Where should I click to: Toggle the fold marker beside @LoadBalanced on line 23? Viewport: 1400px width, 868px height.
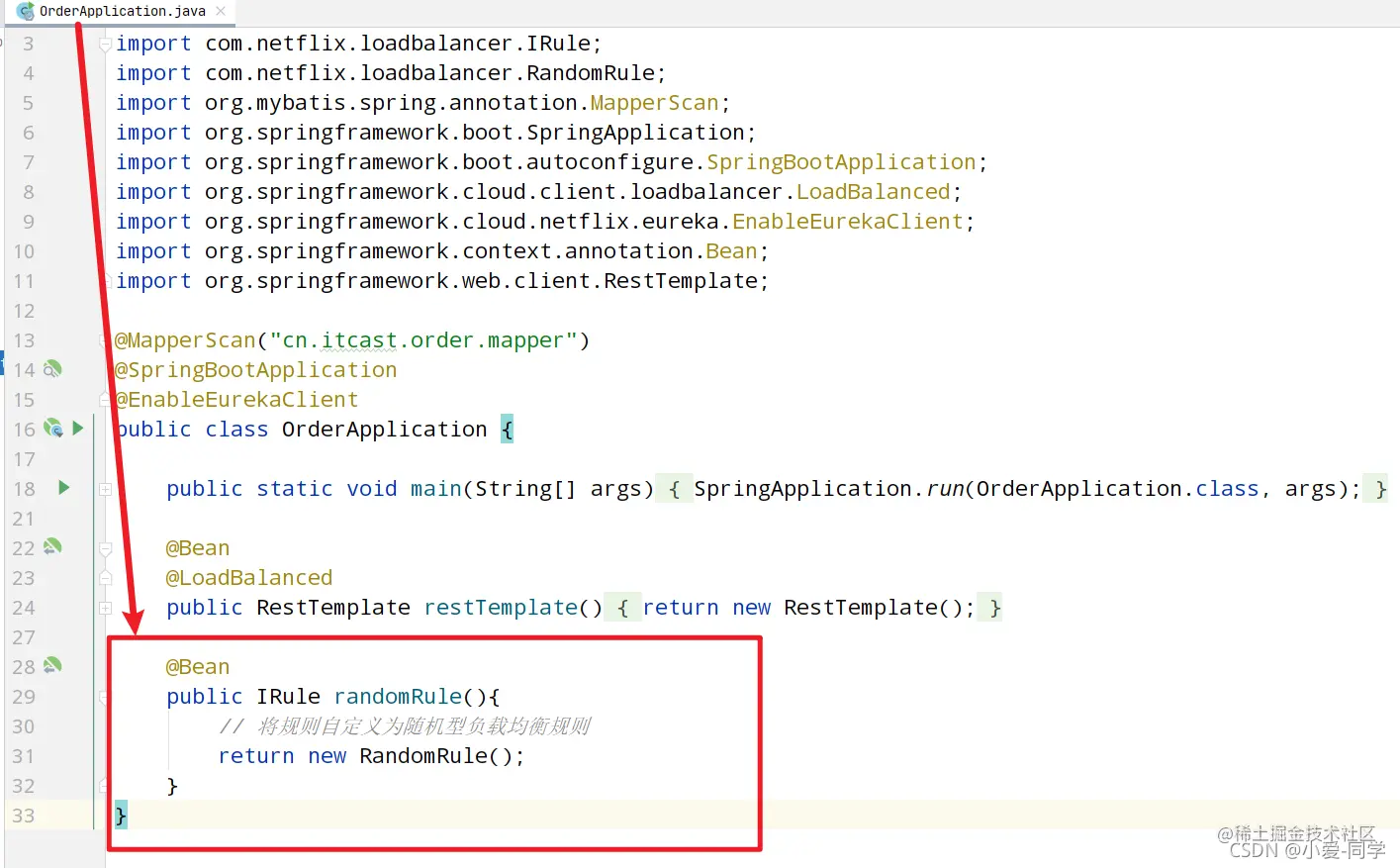pyautogui.click(x=105, y=578)
